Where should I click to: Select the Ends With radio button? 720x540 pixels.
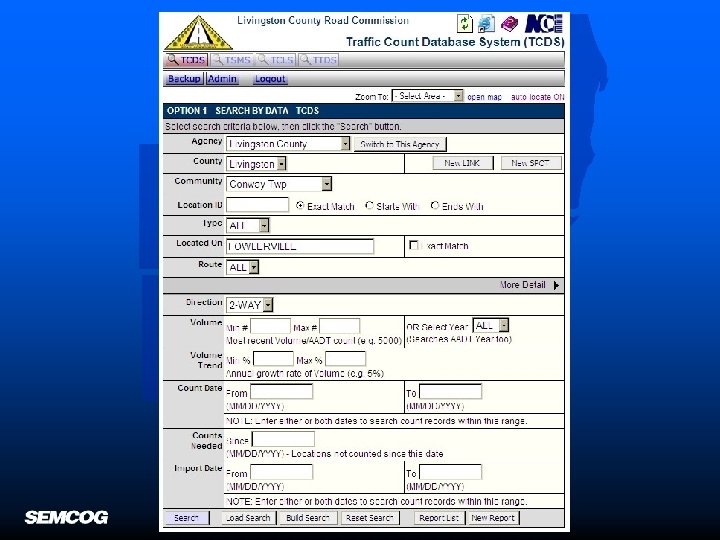(x=434, y=205)
